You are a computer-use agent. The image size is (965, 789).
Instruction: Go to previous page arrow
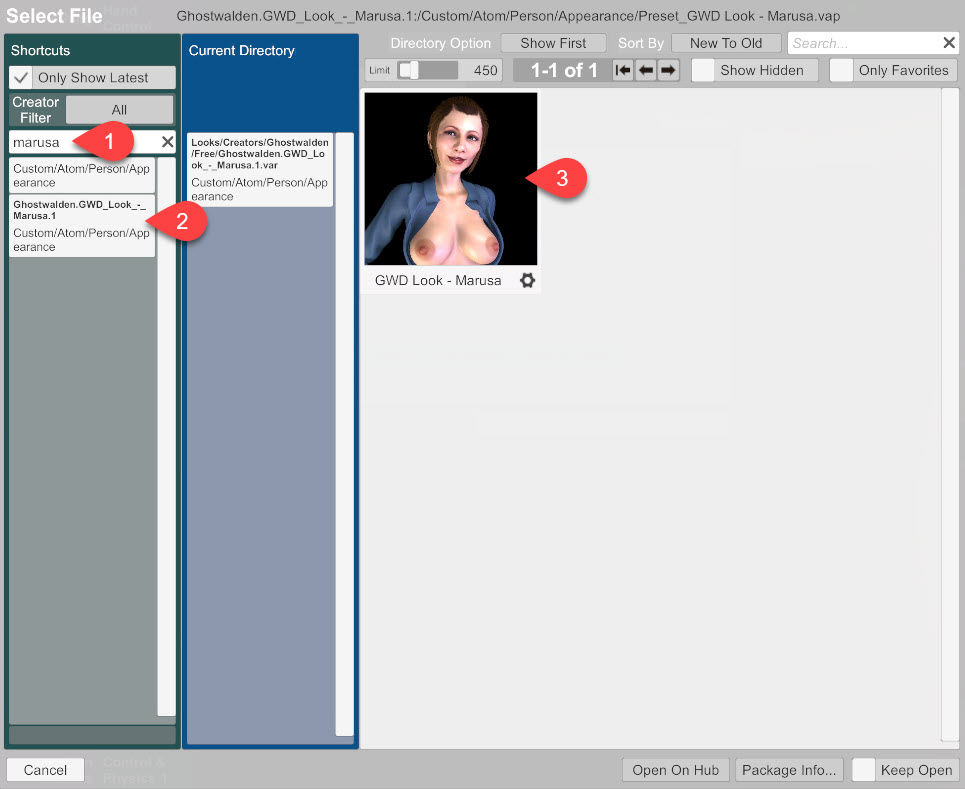click(x=646, y=70)
